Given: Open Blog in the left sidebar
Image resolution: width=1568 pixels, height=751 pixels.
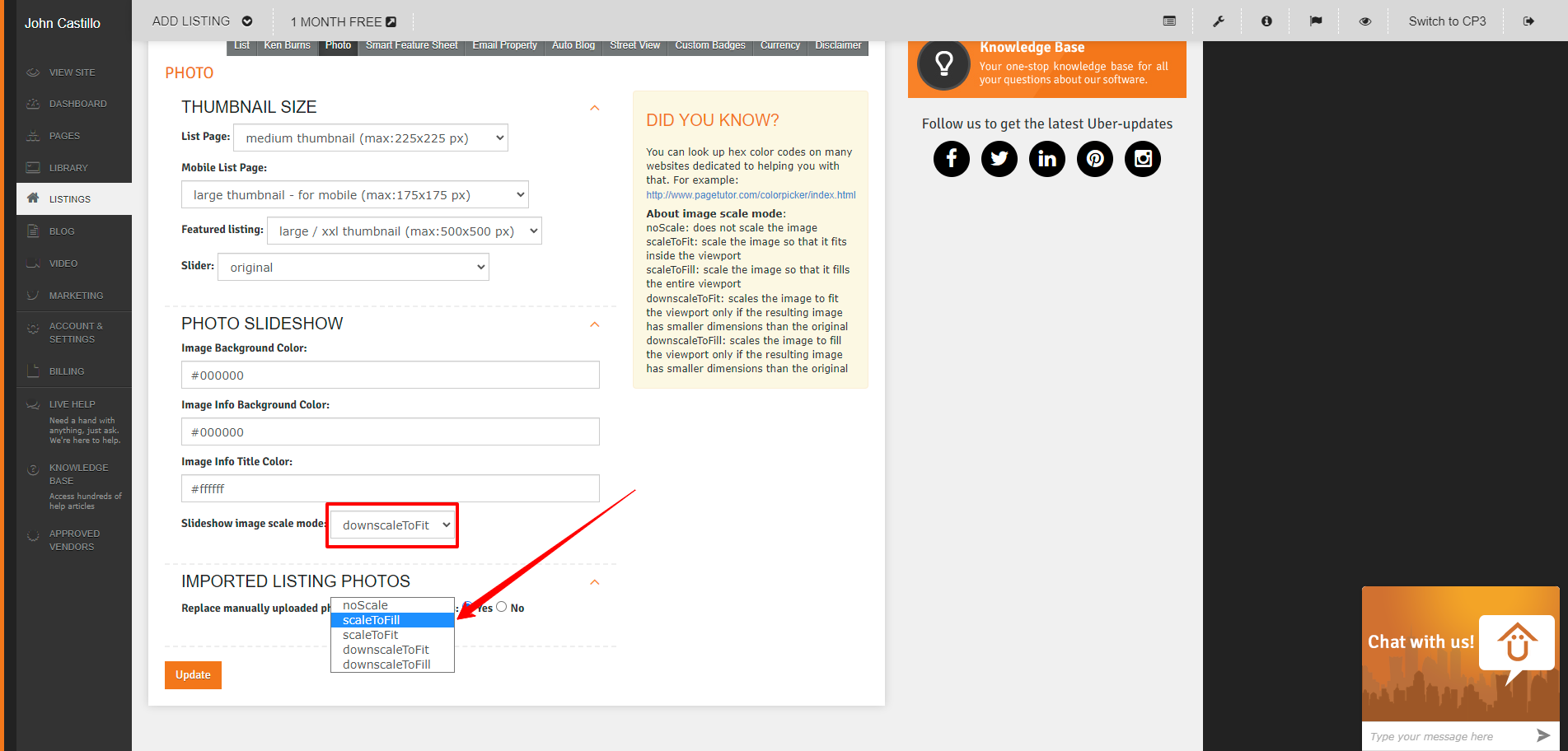Looking at the screenshot, I should coord(62,231).
